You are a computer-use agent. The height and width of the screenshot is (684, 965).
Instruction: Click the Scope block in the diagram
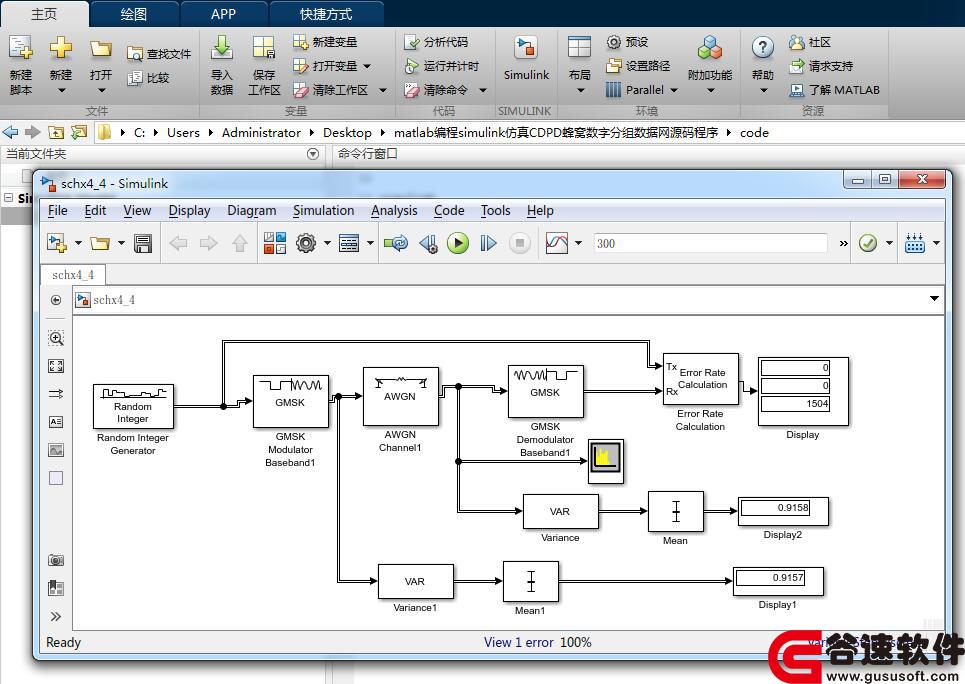[x=606, y=461]
